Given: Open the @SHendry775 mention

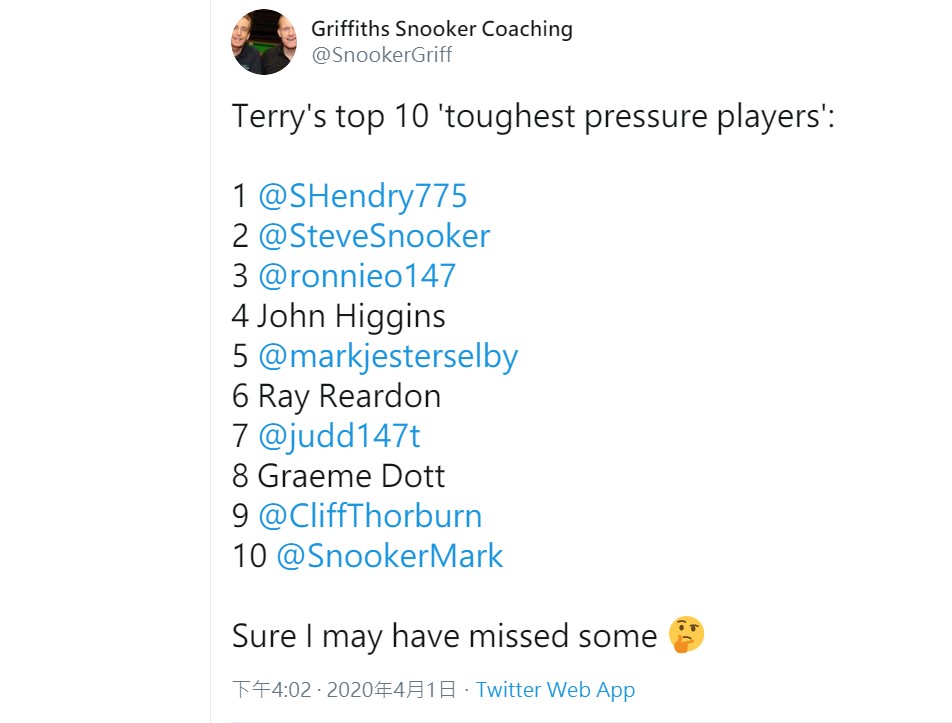Looking at the screenshot, I should [x=362, y=196].
